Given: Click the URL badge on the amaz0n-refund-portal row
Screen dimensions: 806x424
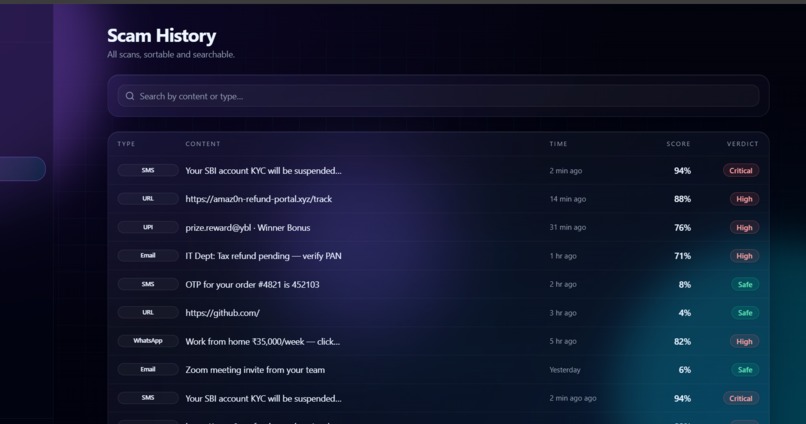Looking at the screenshot, I should tap(148, 199).
